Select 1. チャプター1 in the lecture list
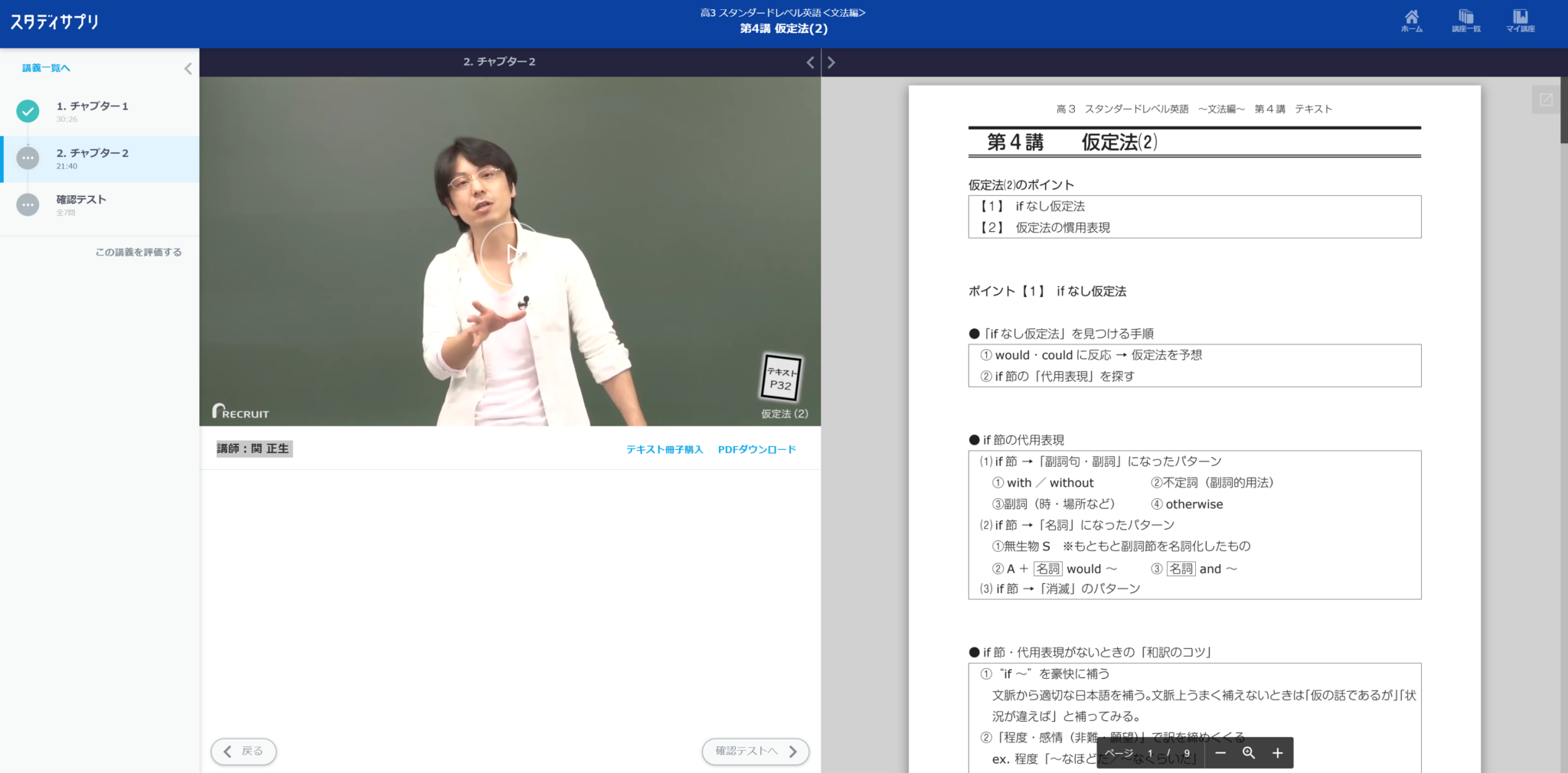Screen dimensions: 1568x773 pyautogui.click(x=100, y=112)
